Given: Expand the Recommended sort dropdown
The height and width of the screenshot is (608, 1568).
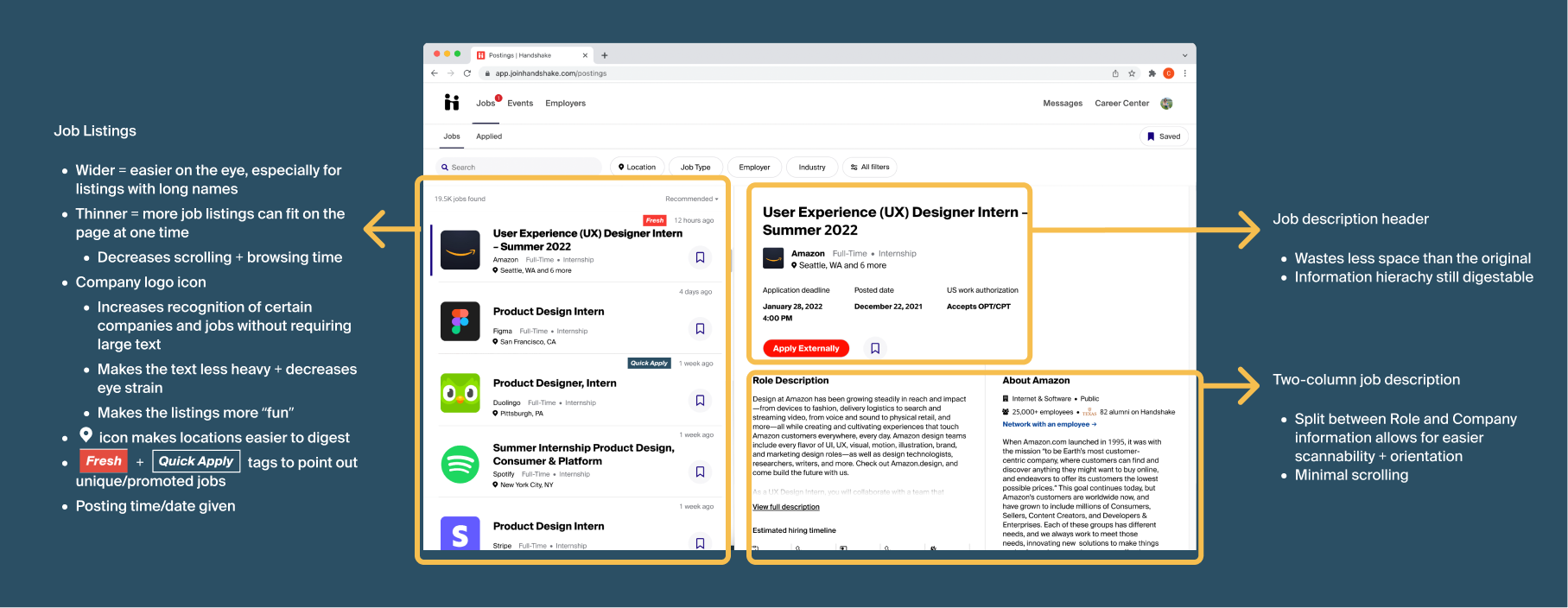Looking at the screenshot, I should coord(691,199).
